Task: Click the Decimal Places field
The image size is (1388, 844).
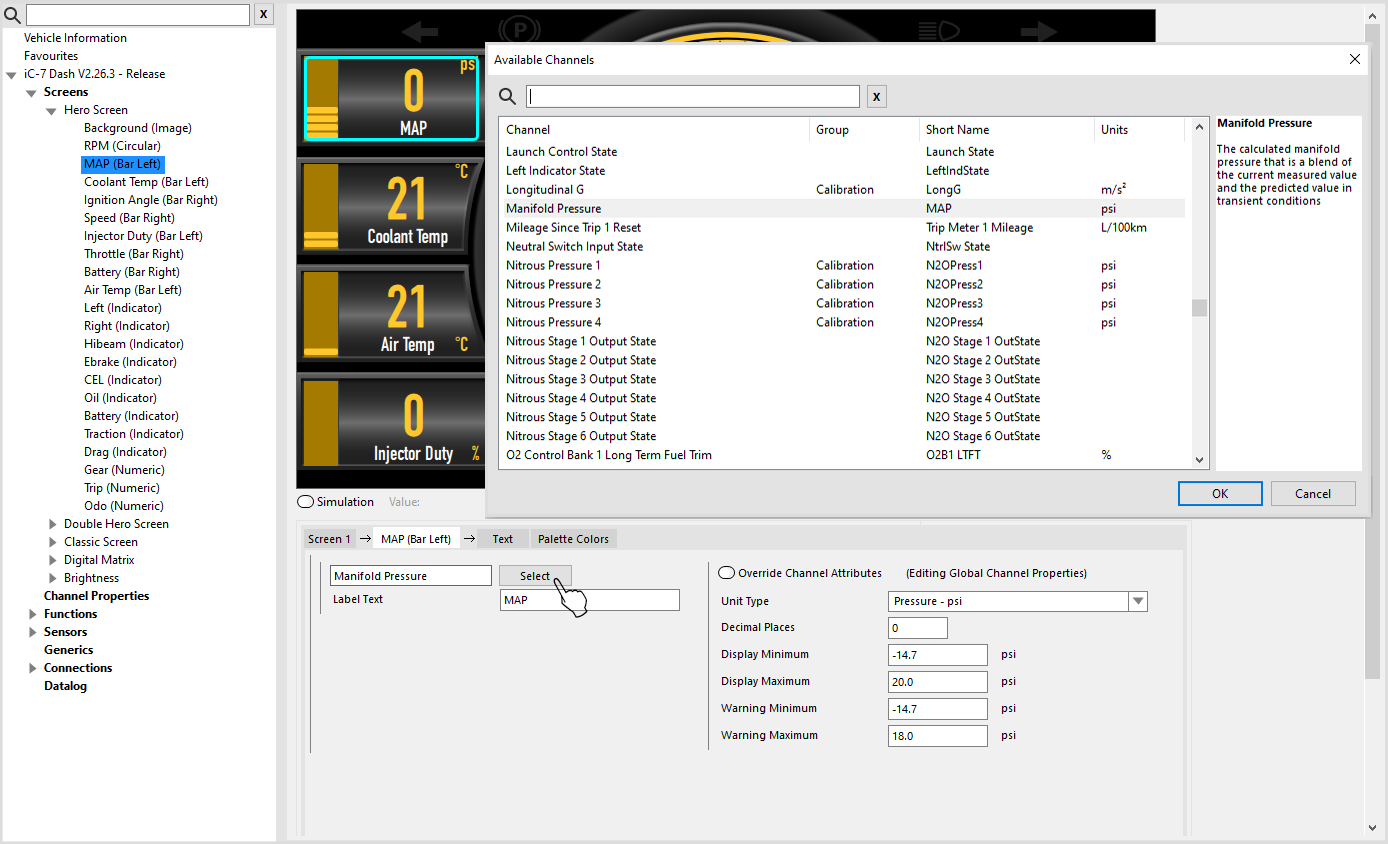Action: click(x=918, y=628)
